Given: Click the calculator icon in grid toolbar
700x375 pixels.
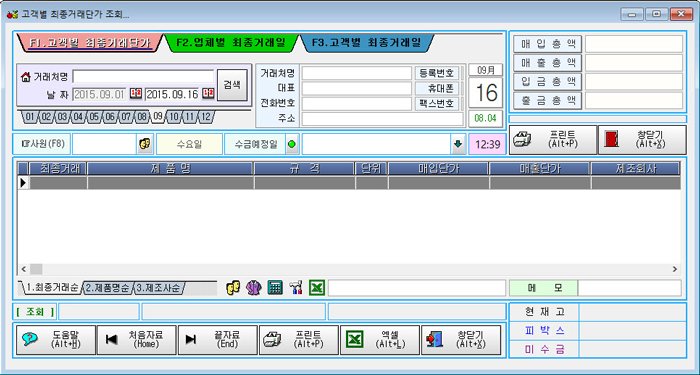Looking at the screenshot, I should [x=275, y=288].
